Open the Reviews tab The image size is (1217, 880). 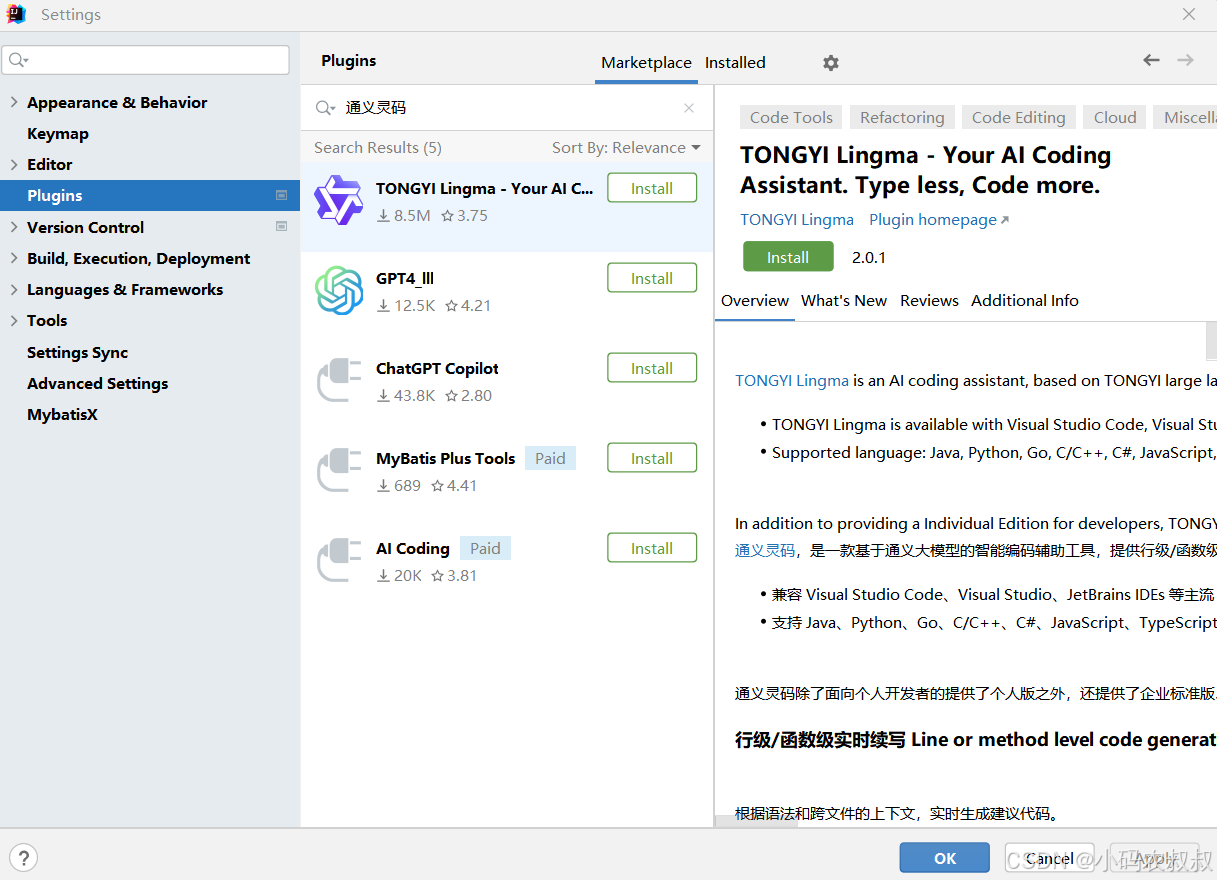pyautogui.click(x=929, y=300)
